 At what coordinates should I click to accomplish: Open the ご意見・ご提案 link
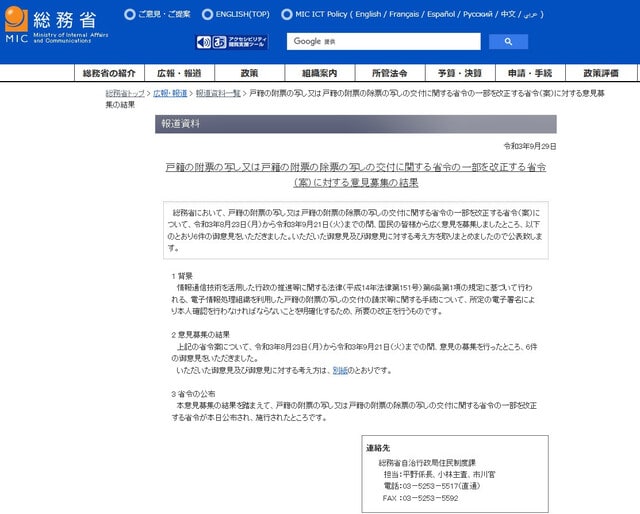pos(164,14)
